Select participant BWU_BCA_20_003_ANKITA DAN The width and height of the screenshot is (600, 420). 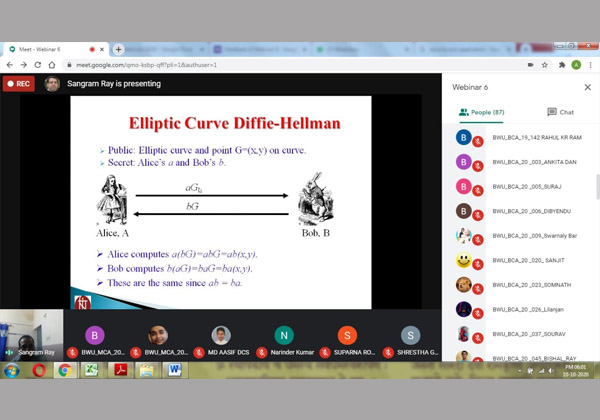[x=521, y=162]
